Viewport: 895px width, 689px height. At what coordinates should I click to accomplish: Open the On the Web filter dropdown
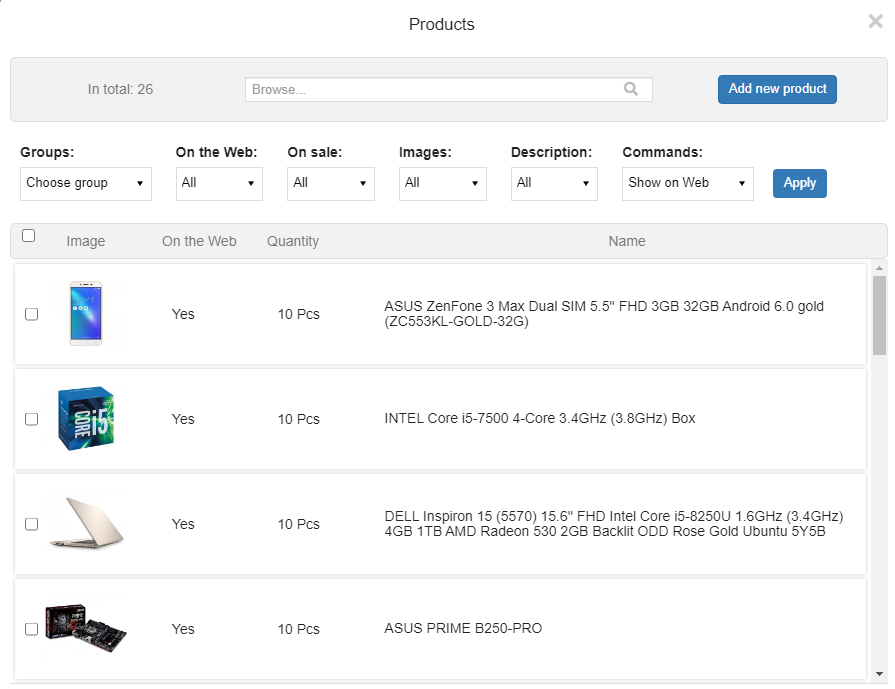click(219, 183)
